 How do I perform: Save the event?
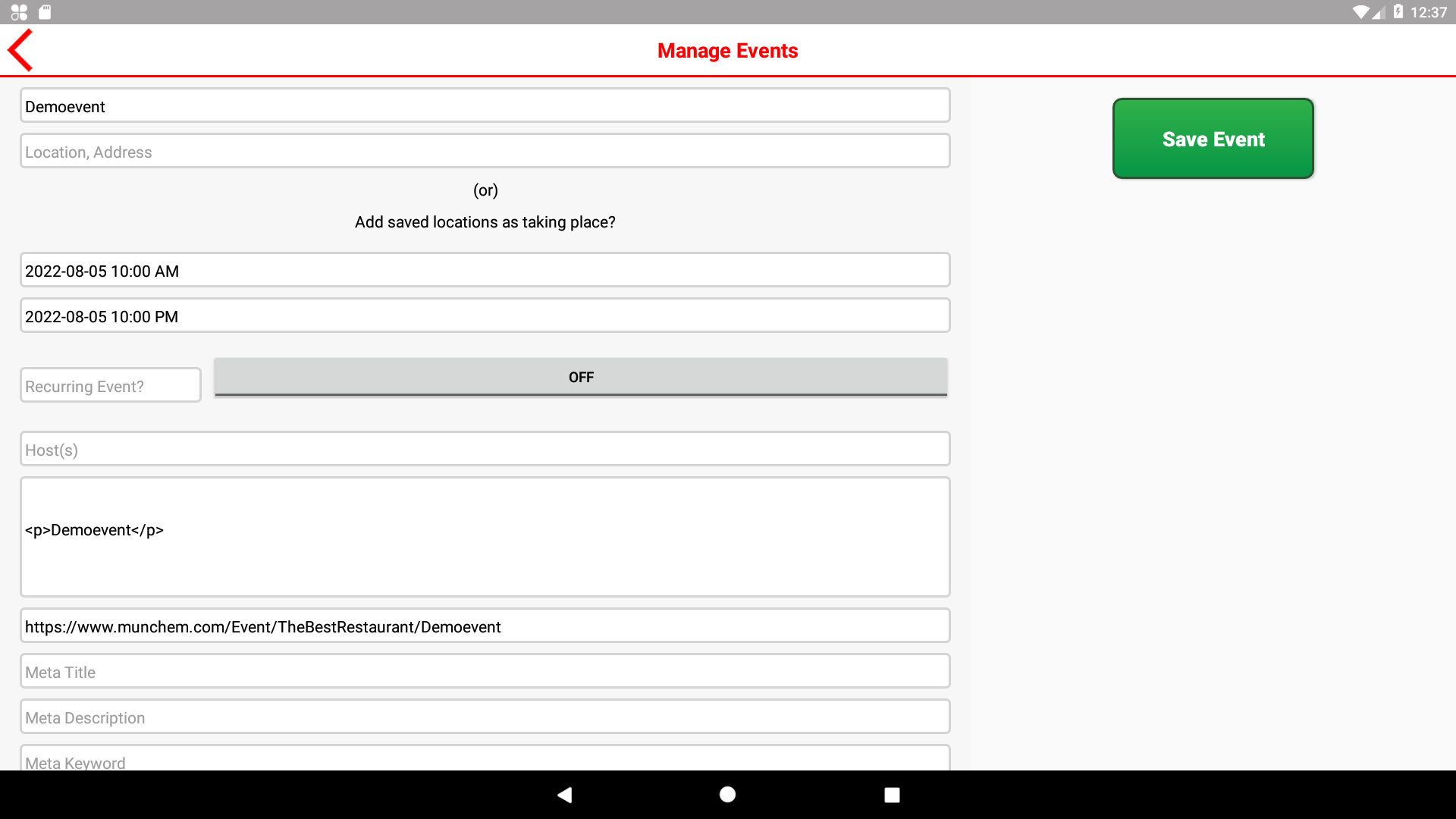[x=1213, y=139]
